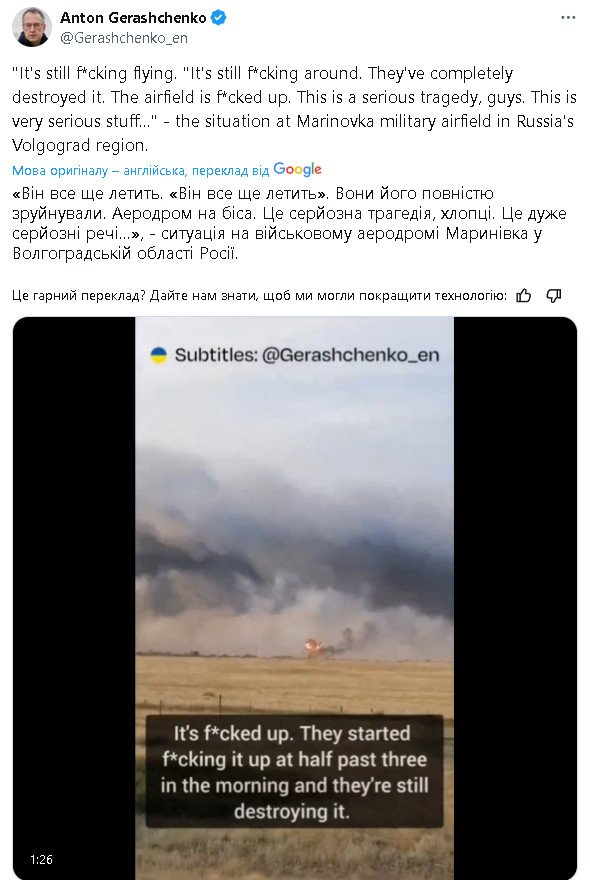The width and height of the screenshot is (590, 880).
Task: Click the English tweet text paragraph
Action: click(x=294, y=109)
